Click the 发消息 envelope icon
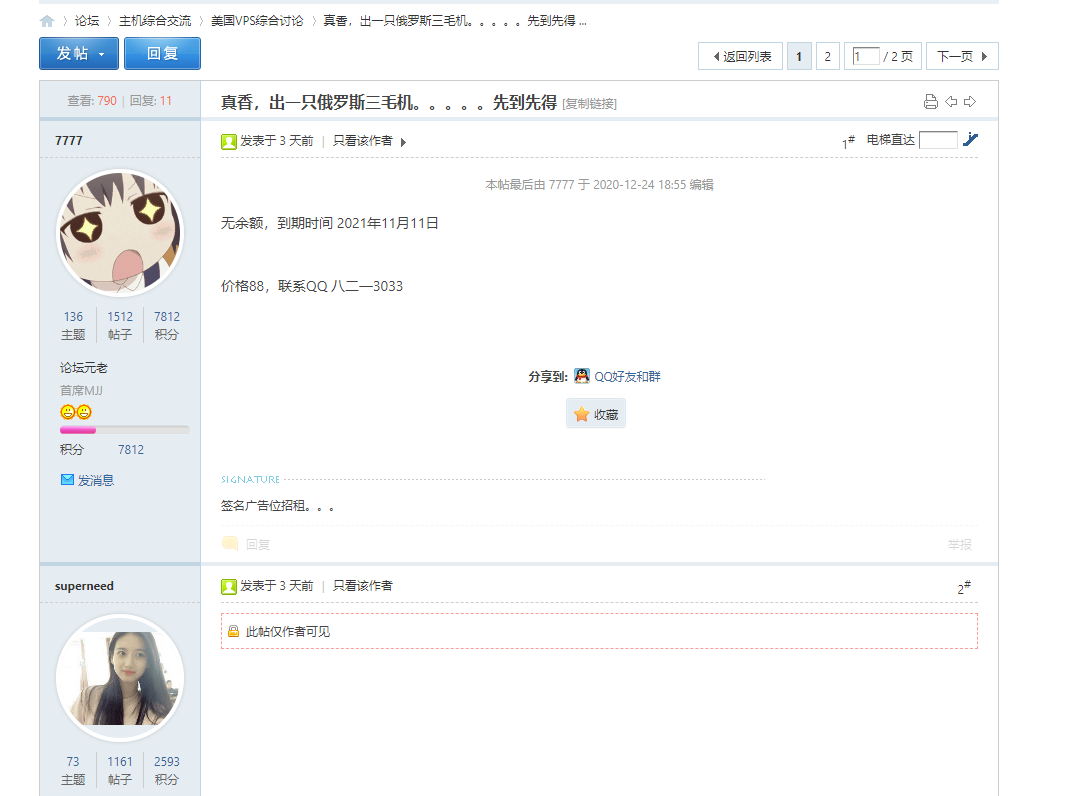The width and height of the screenshot is (1082, 796). click(67, 479)
